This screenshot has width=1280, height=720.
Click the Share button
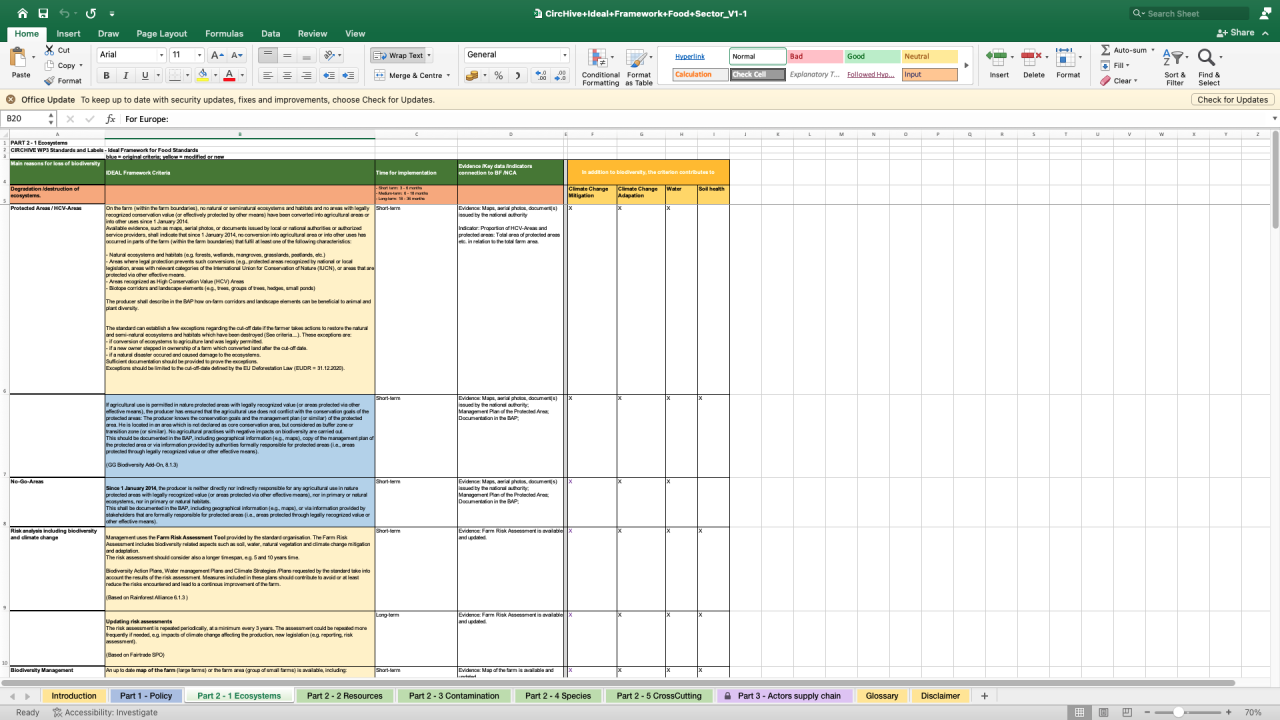point(1236,33)
